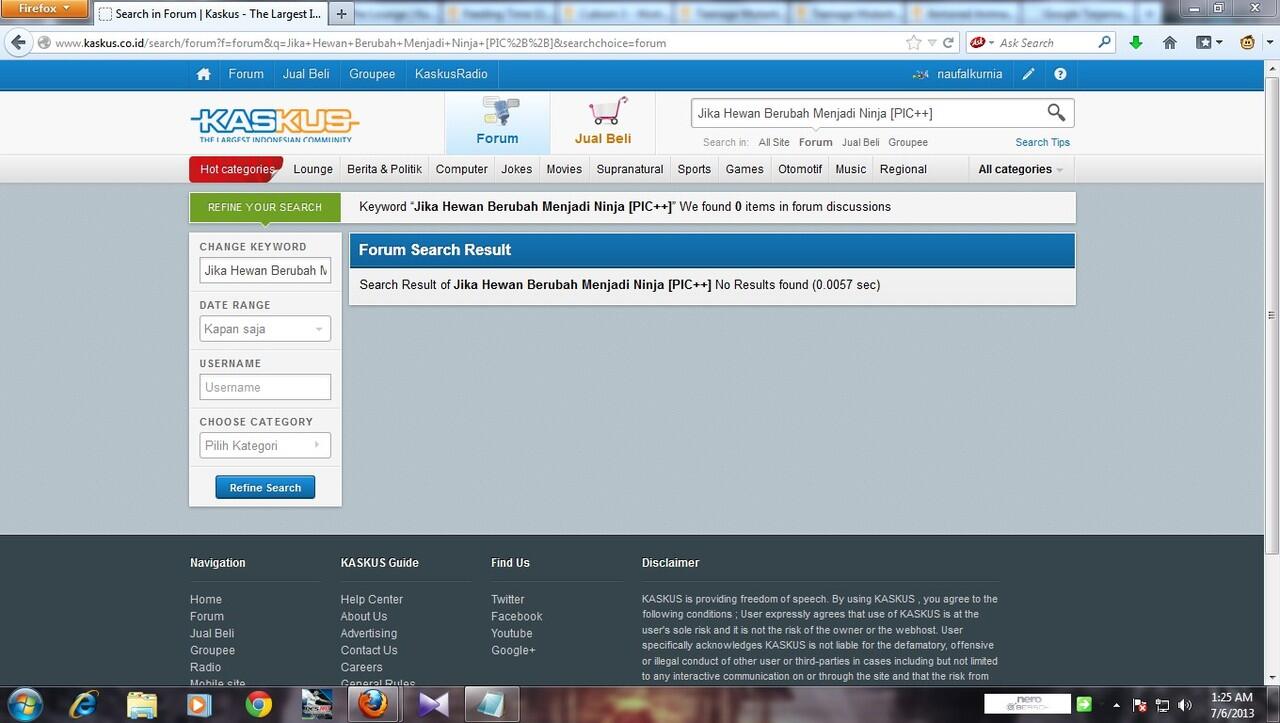Open Windows Explorer folder on taskbar
1280x723 pixels.
click(x=142, y=704)
